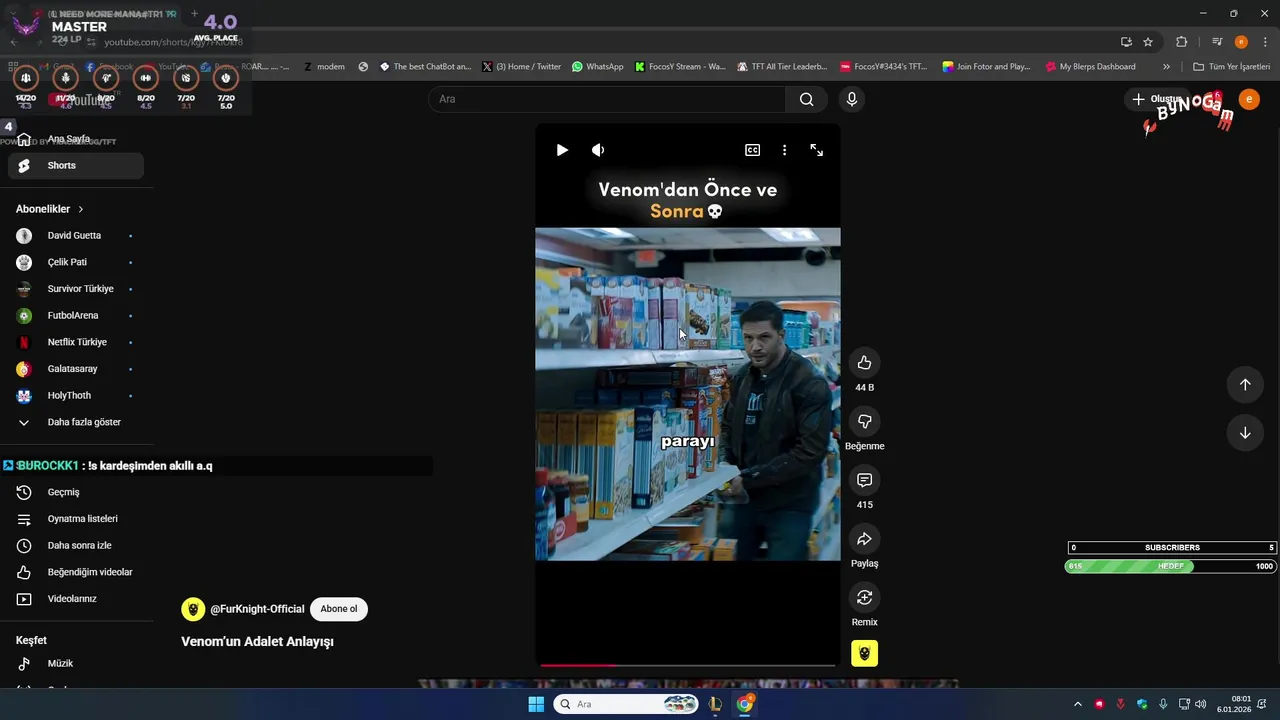
Task: Open My Blerps Dashboard bookmark
Action: [x=1090, y=67]
